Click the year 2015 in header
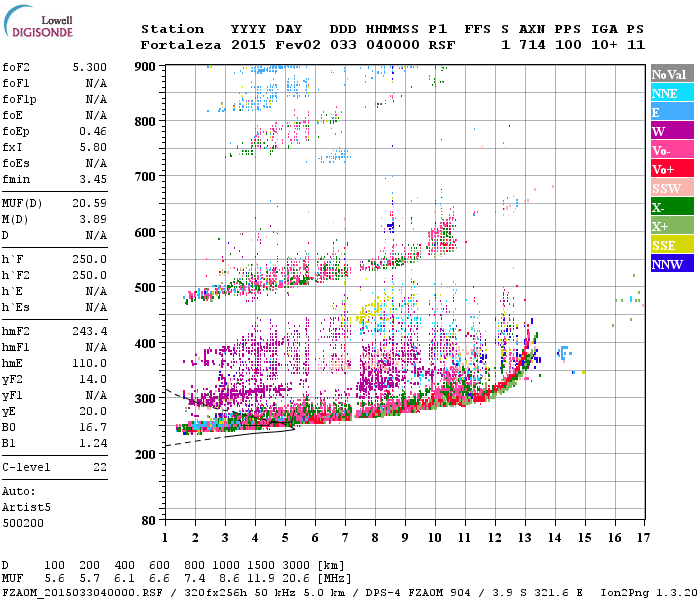The image size is (700, 600). coord(248,45)
